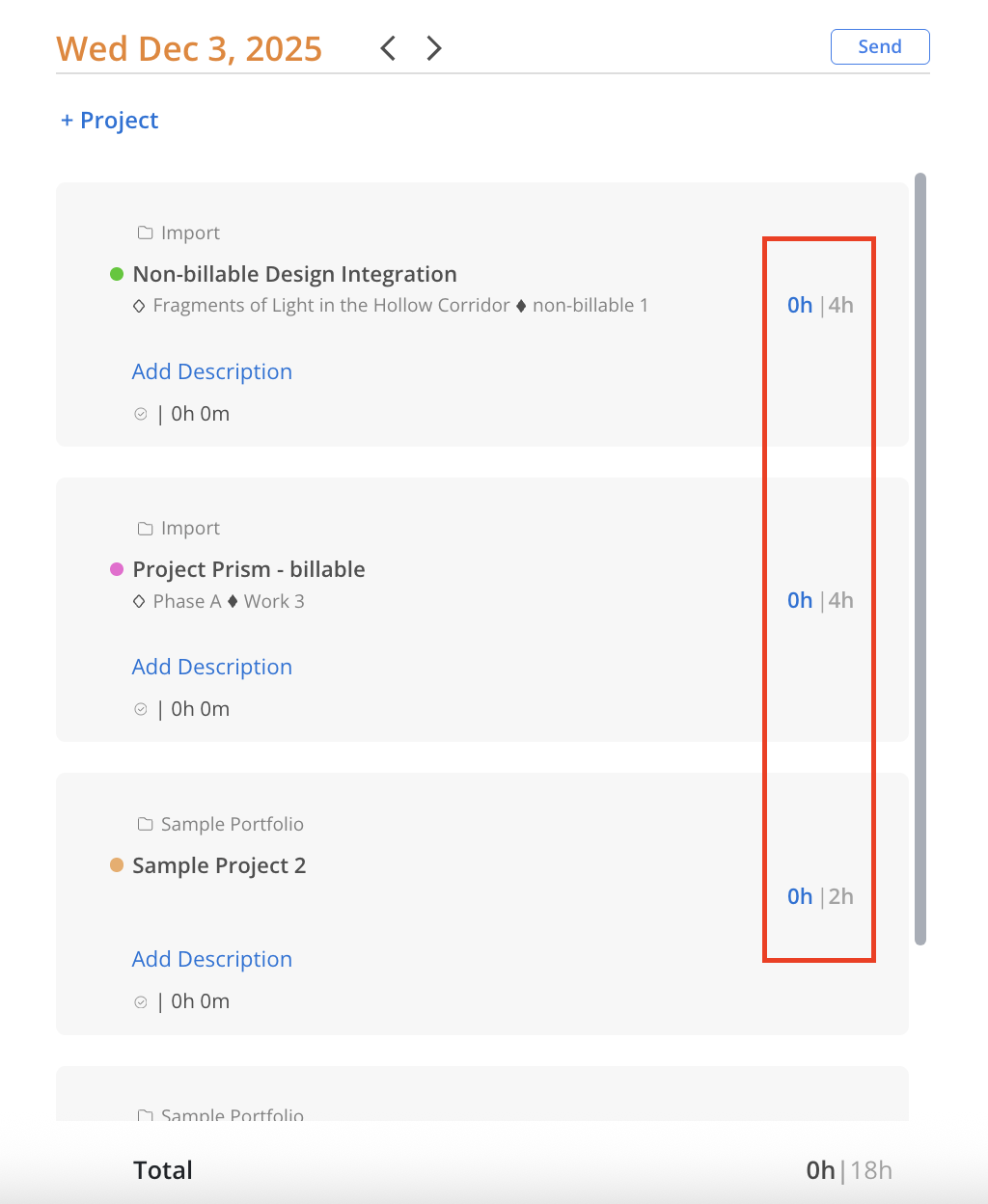Screen dimensions: 988x1204
Task: Toggle check circle under Project Prism
Action: tap(141, 709)
